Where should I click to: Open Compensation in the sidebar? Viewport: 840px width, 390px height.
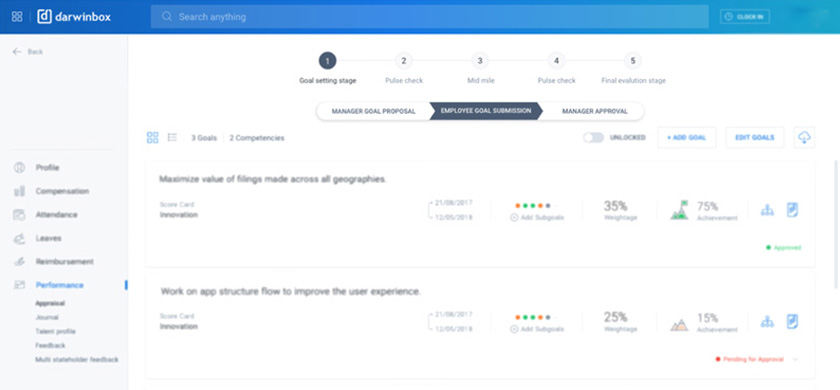[62, 191]
